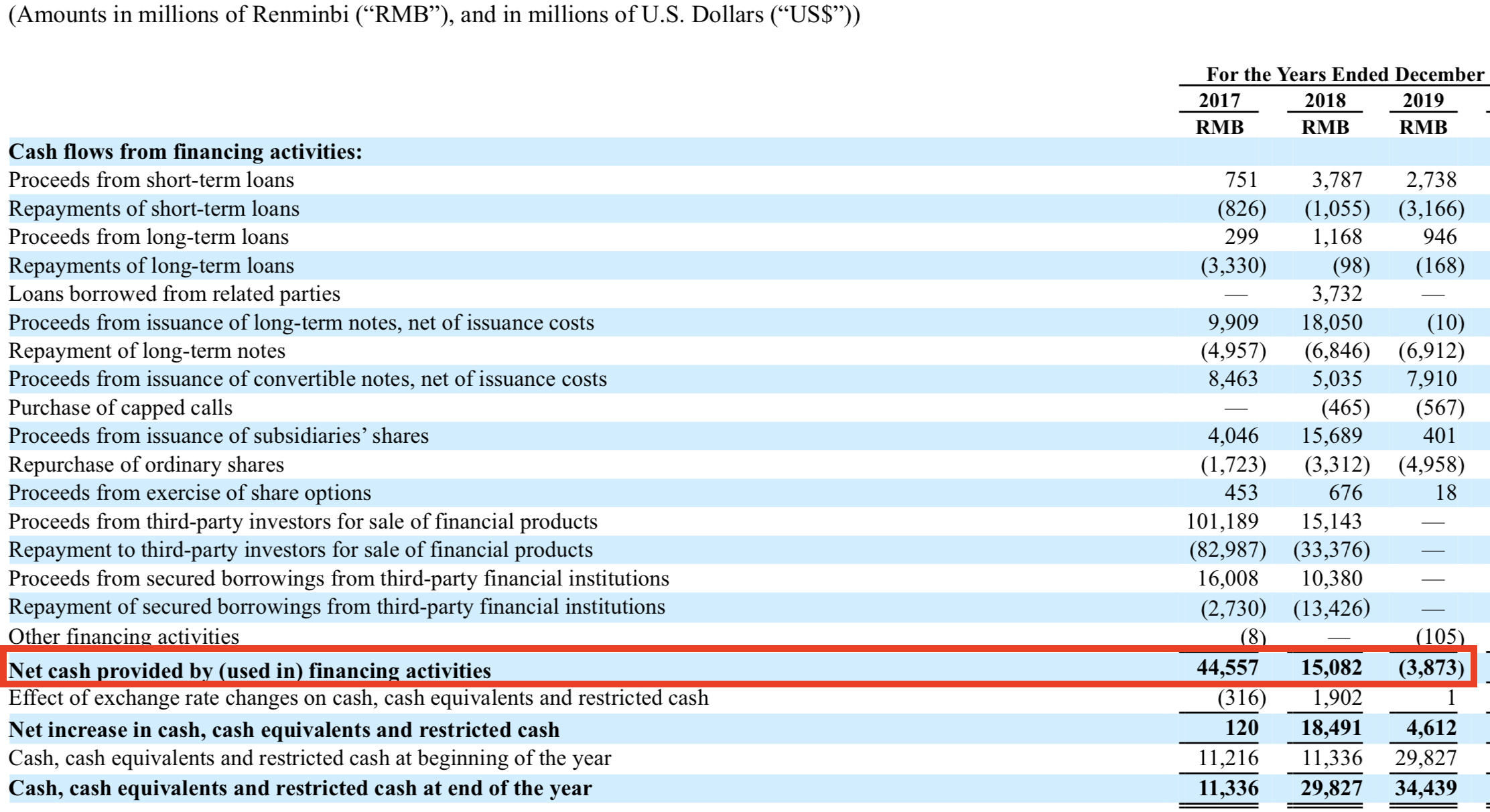Viewport: 1490px width, 812px height.
Task: Click the 2018 column year header
Action: click(1325, 100)
